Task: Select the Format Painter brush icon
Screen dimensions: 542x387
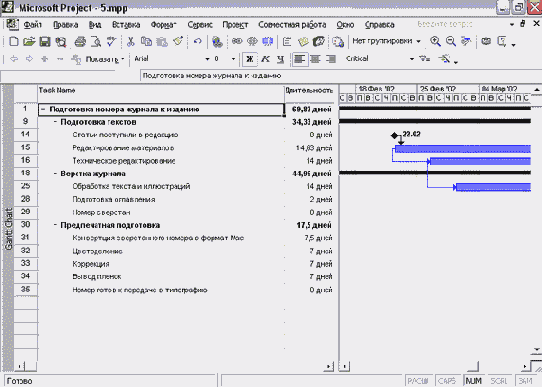Action: tap(178, 42)
